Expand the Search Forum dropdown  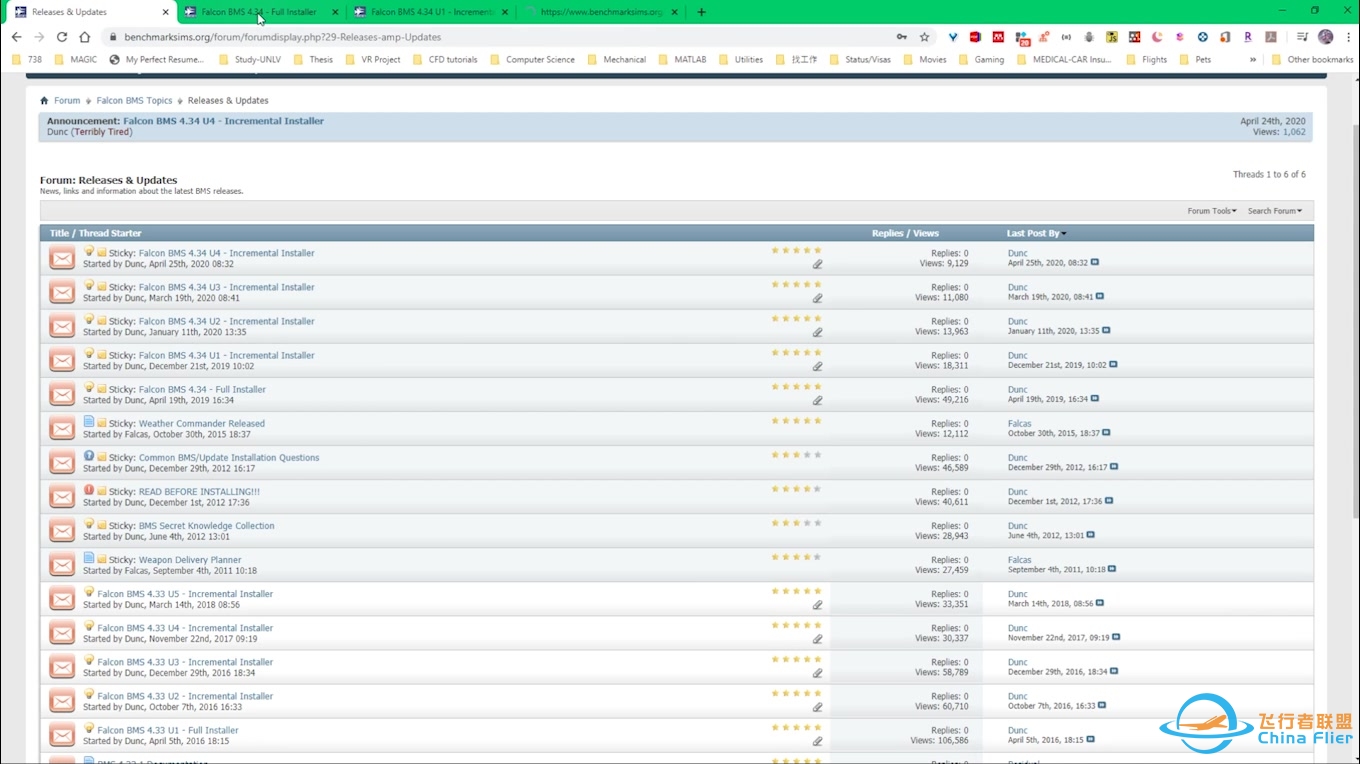click(x=1274, y=211)
